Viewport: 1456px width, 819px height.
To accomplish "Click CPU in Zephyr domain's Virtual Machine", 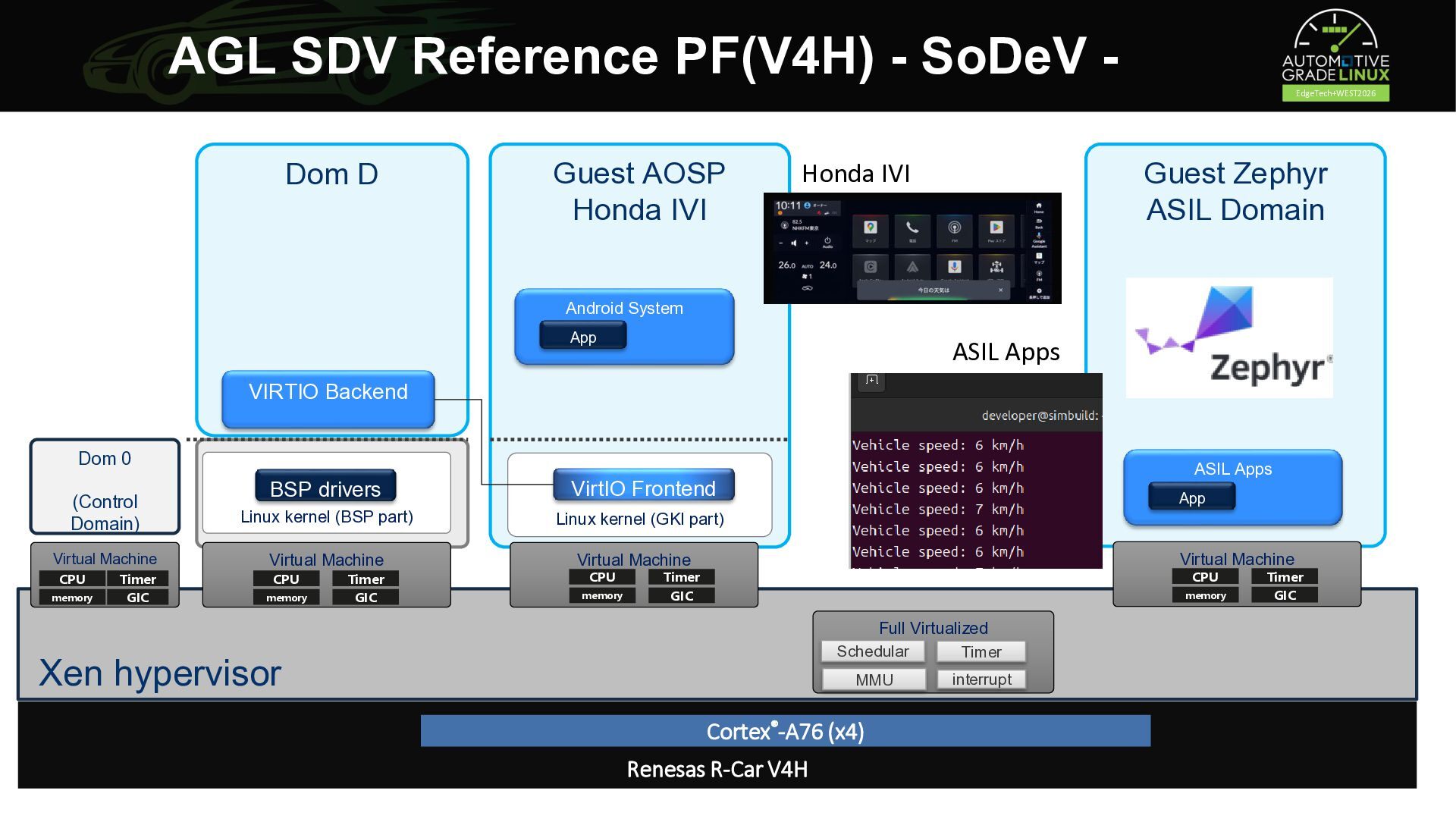I will click(1205, 577).
